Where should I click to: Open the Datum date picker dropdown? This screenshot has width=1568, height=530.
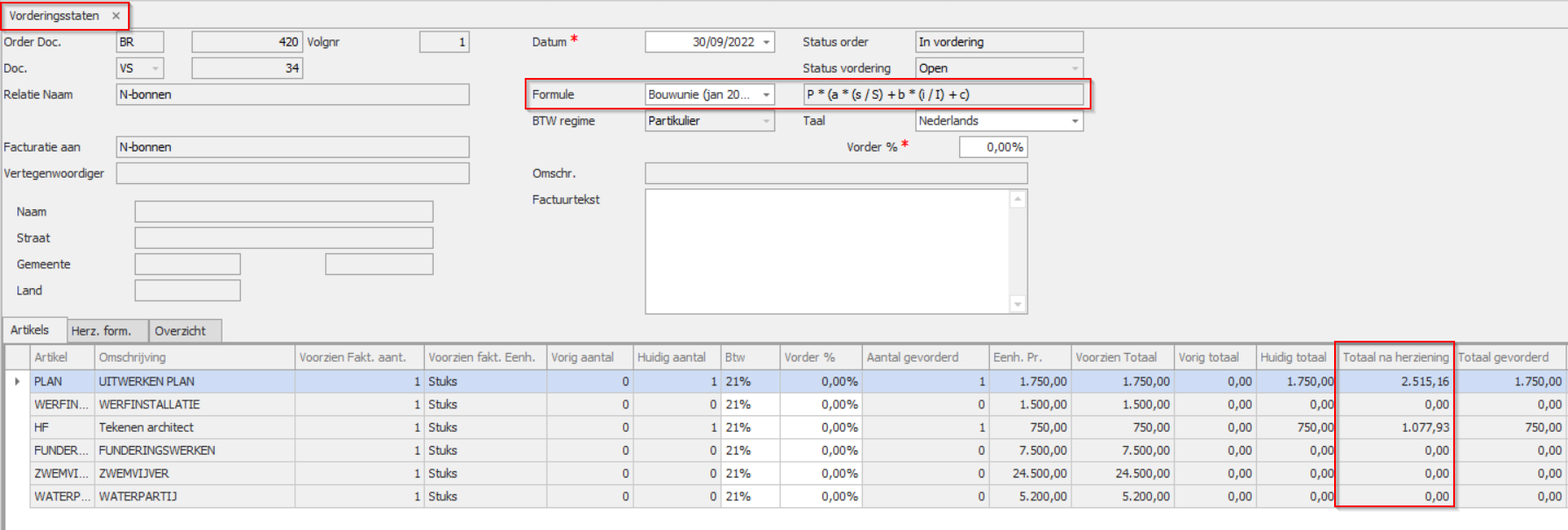pyautogui.click(x=766, y=42)
